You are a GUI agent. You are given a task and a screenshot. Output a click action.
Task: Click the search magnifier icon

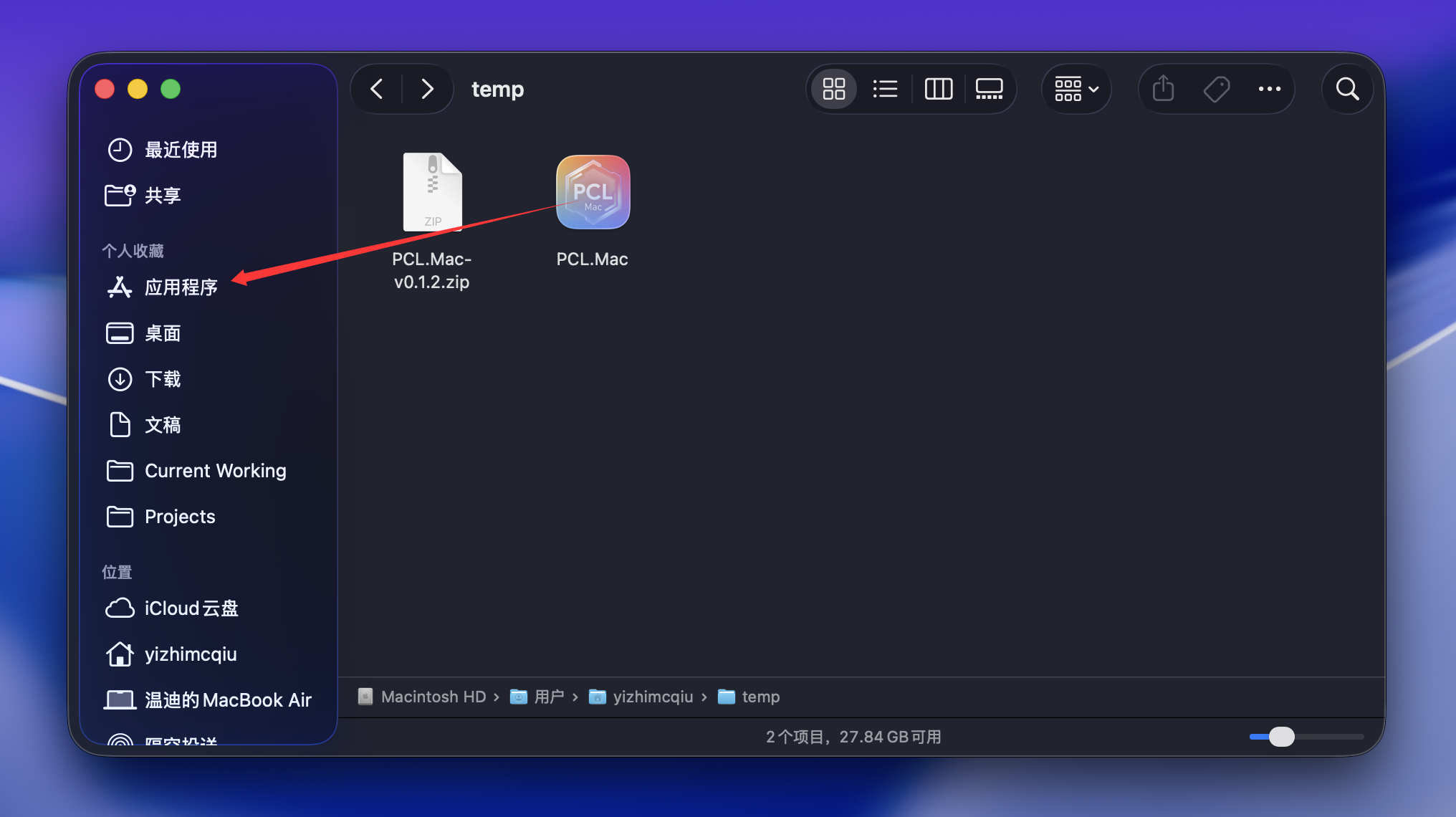click(x=1347, y=89)
